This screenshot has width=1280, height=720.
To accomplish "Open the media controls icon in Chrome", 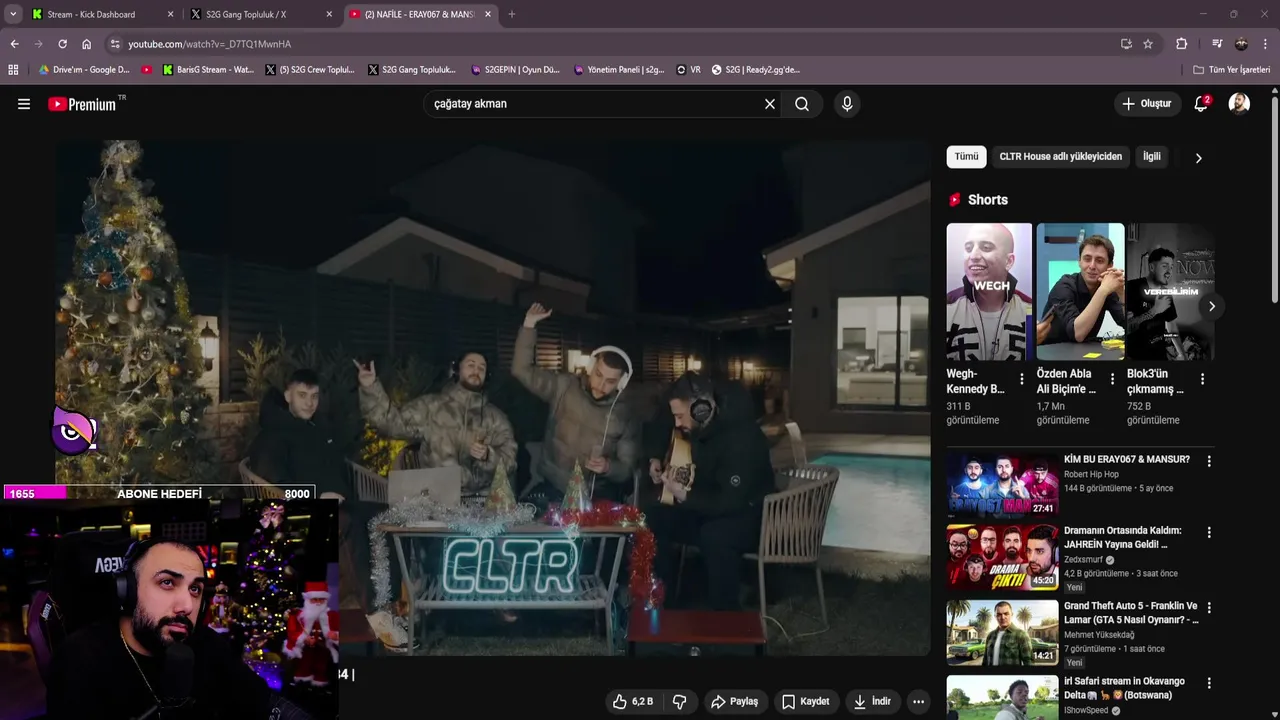I will click(x=1217, y=44).
